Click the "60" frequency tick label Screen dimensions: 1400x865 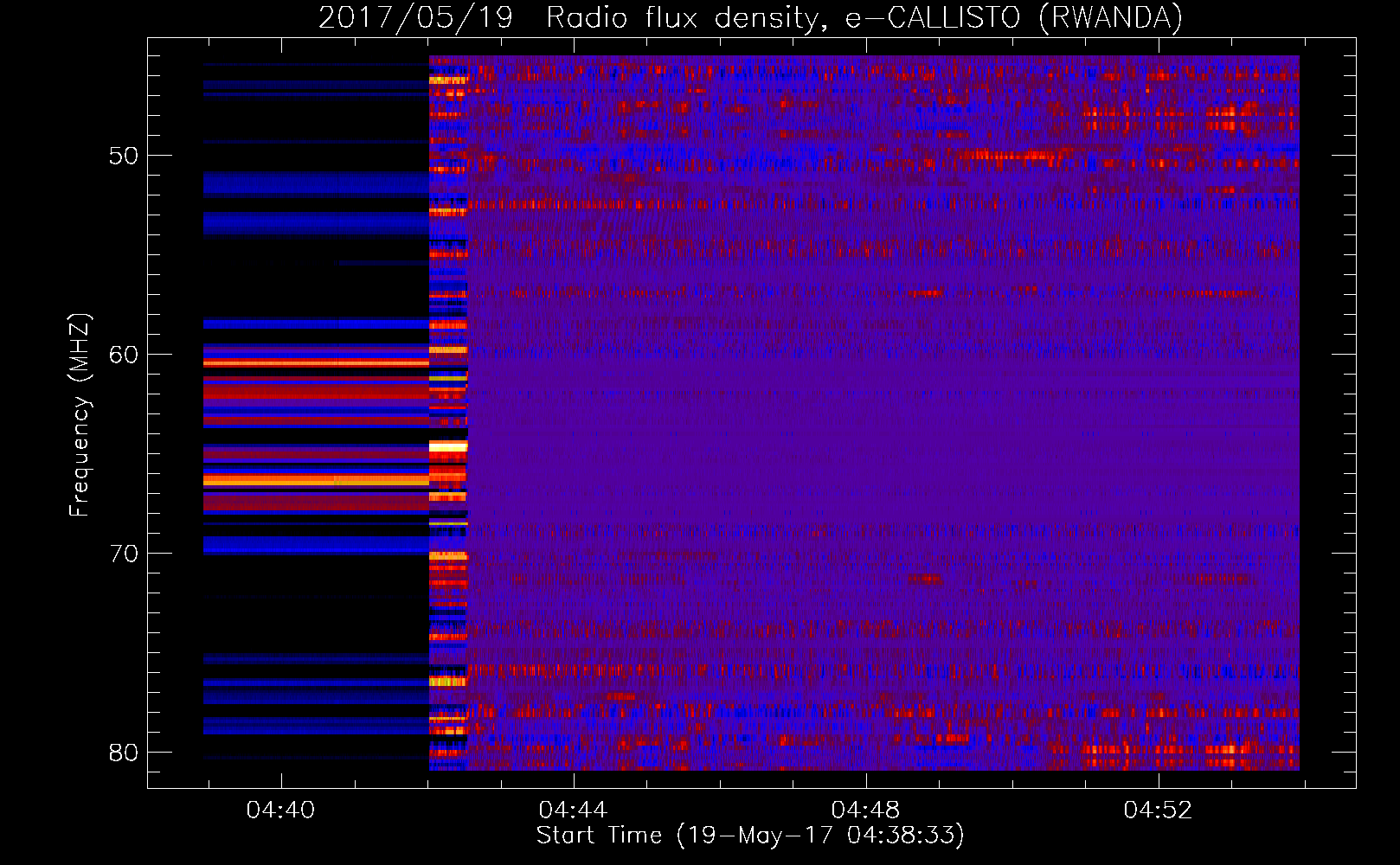pyautogui.click(x=124, y=355)
